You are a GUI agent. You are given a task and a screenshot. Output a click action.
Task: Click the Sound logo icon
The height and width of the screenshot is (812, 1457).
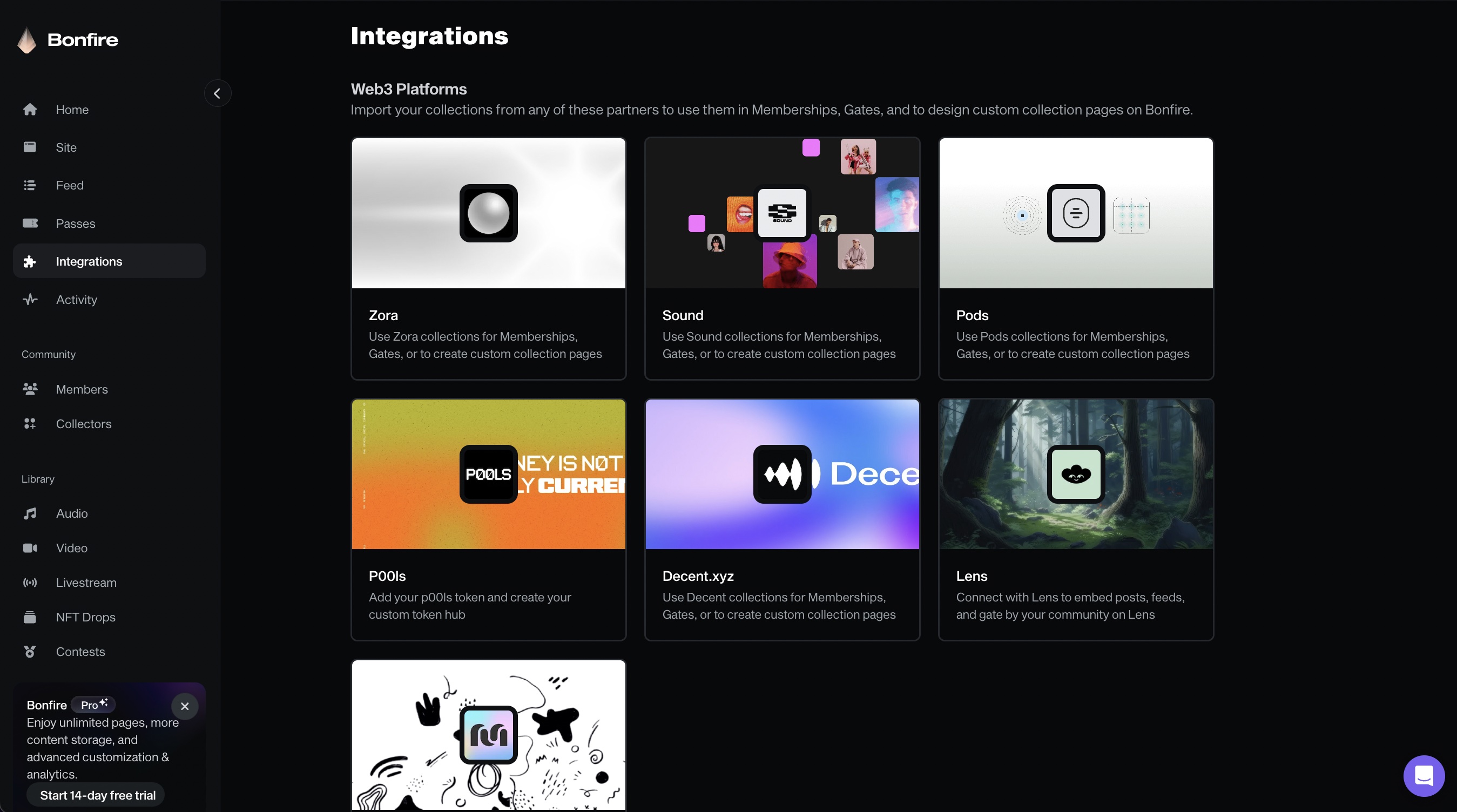(781, 213)
